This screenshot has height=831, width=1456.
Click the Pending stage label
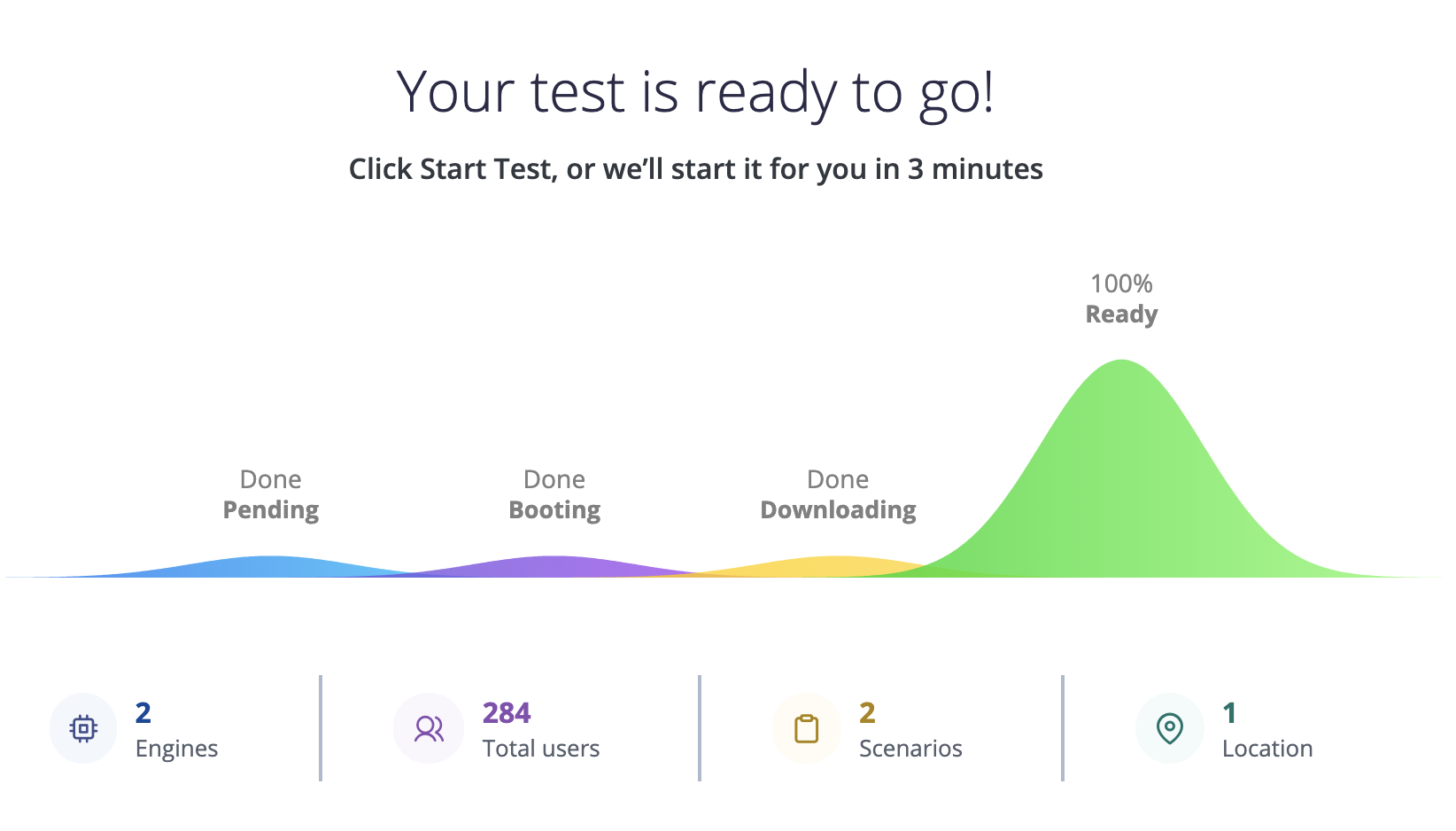tap(271, 510)
